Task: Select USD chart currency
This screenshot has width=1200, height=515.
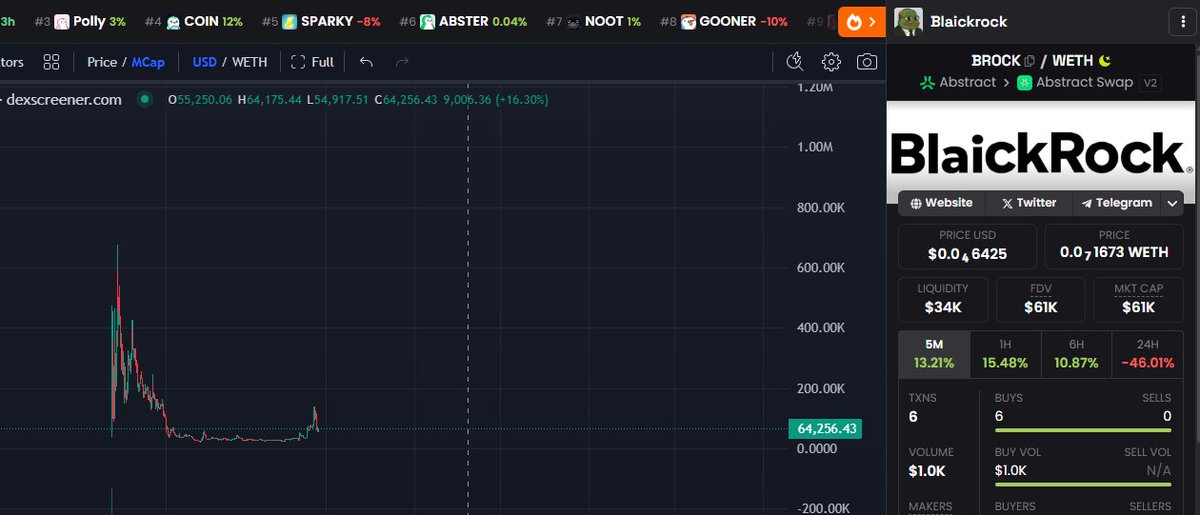Action: 205,62
